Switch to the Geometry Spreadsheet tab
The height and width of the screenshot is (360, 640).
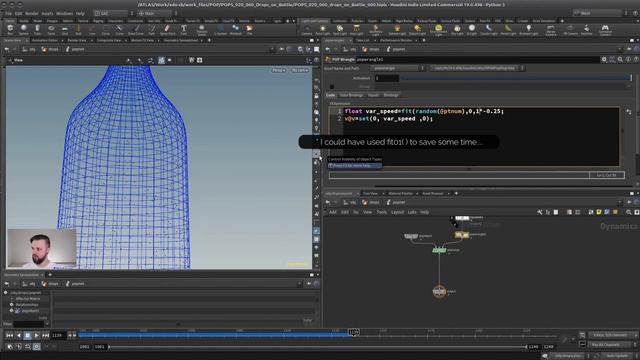tap(181, 40)
